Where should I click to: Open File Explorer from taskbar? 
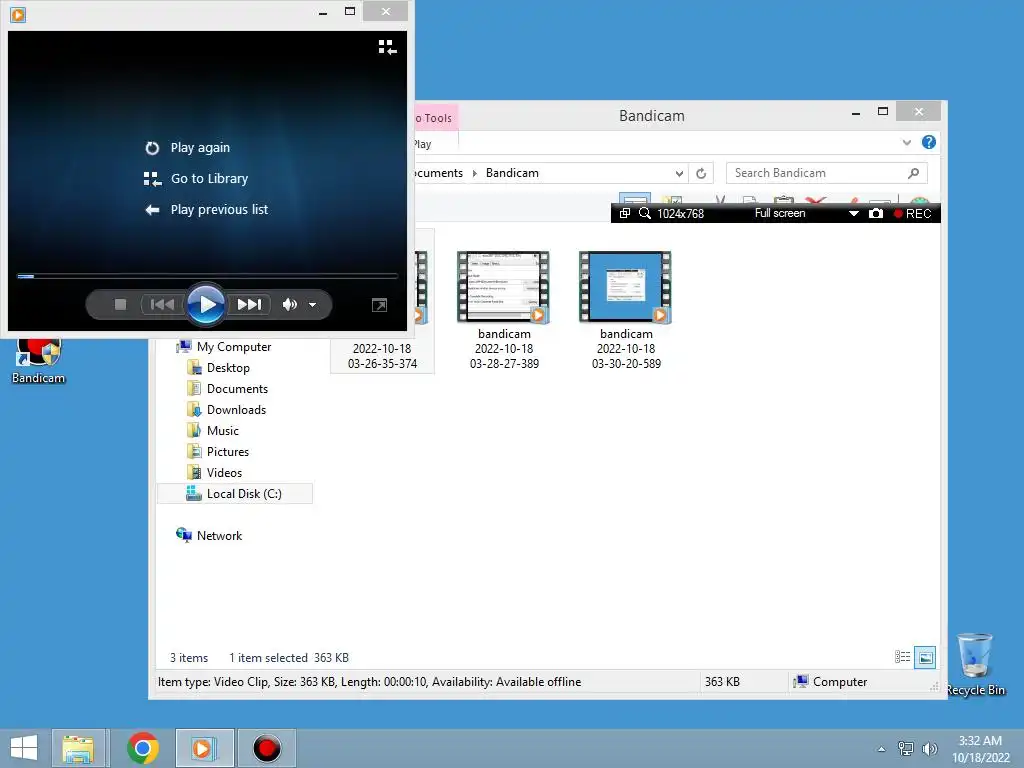(x=78, y=748)
